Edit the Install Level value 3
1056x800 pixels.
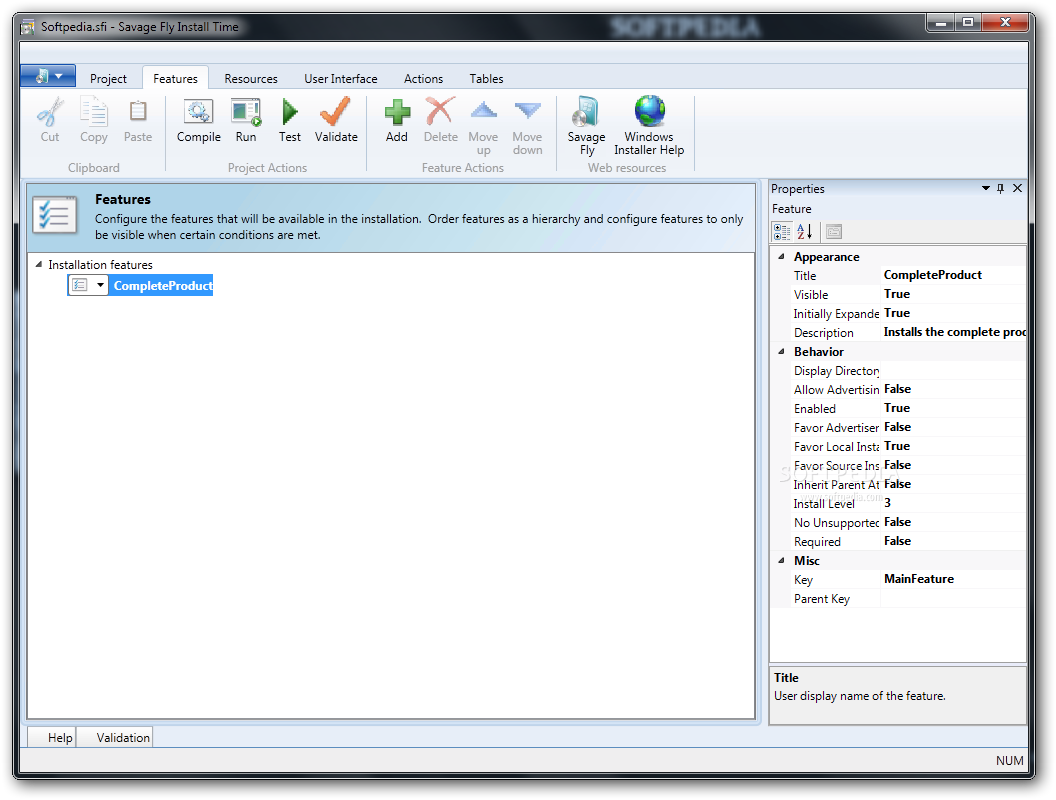954,503
